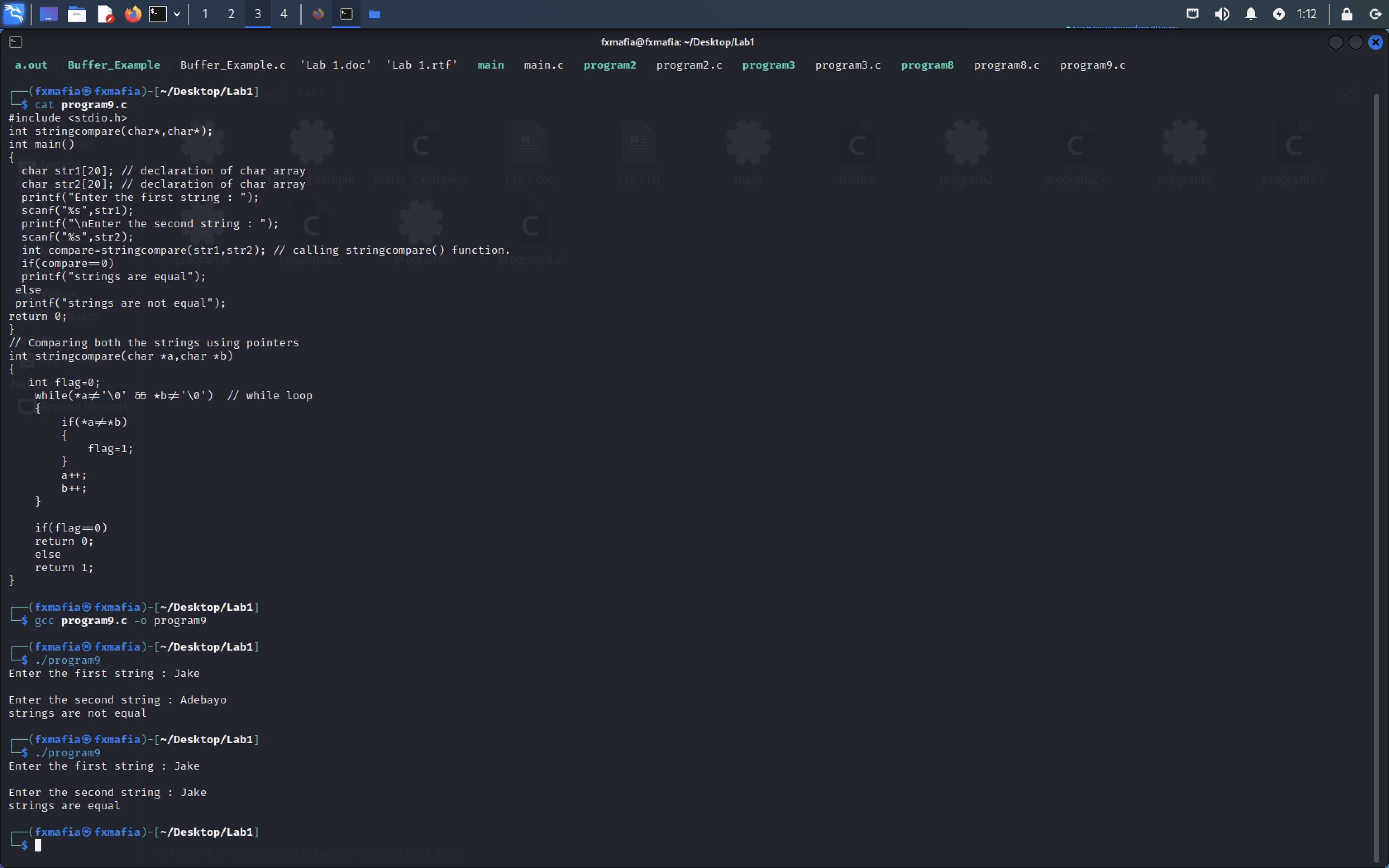Click 'Buffer_Example.c' in the listing
1389x868 pixels.
pyautogui.click(x=233, y=65)
